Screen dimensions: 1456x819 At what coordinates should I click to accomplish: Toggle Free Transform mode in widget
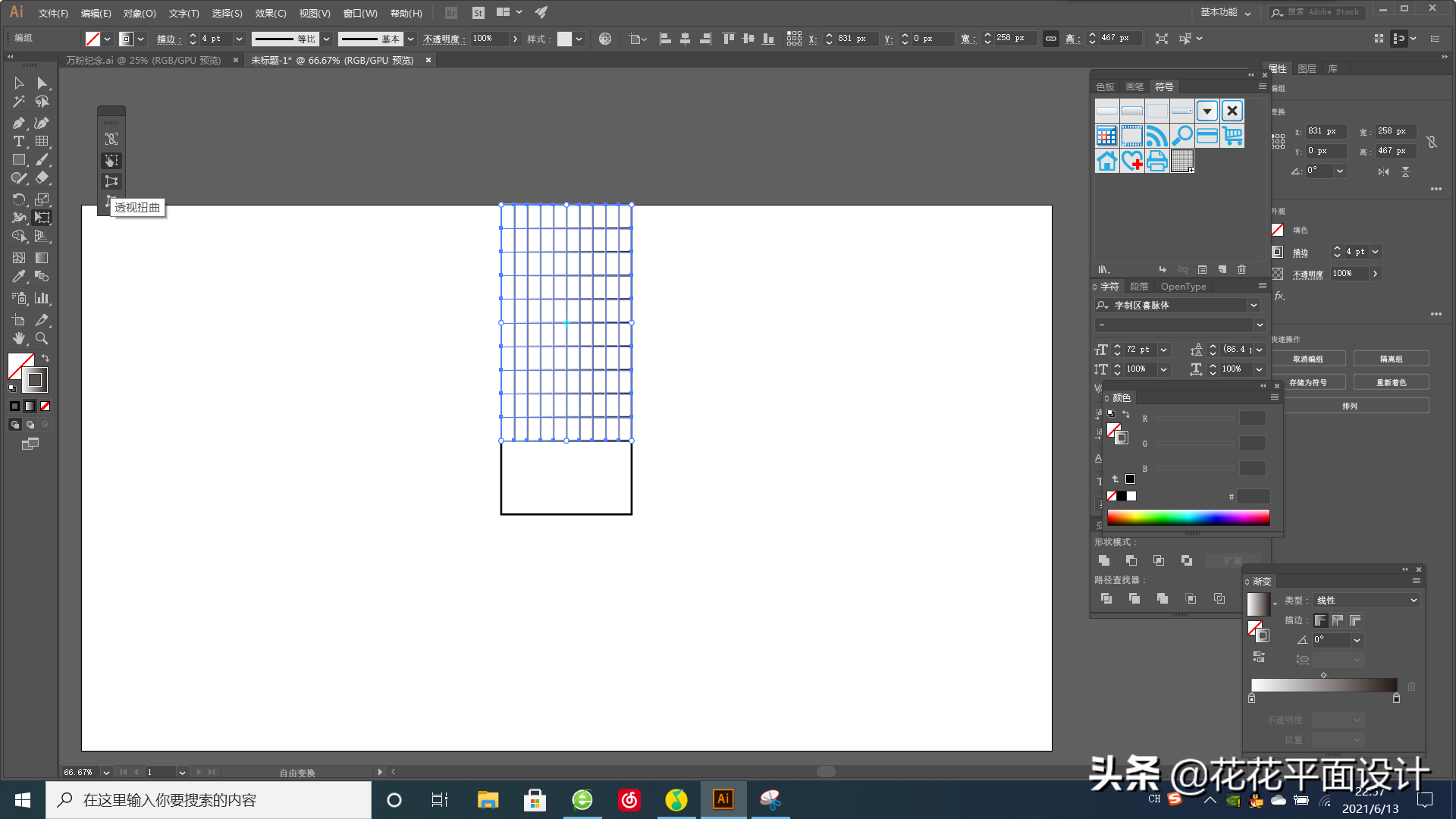(111, 161)
